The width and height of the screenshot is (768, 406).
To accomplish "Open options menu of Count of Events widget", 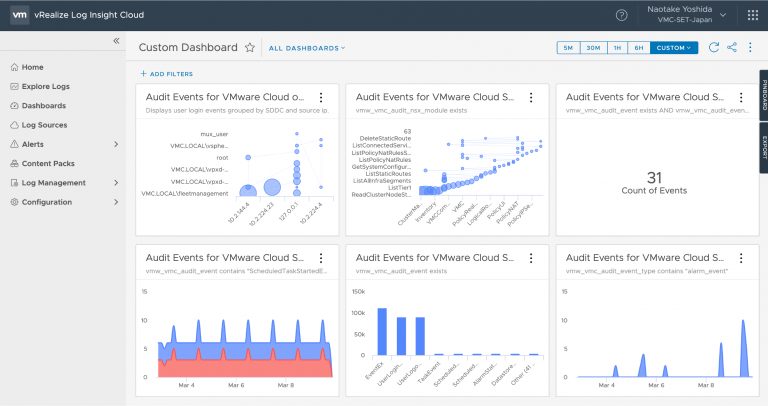I will click(x=741, y=97).
